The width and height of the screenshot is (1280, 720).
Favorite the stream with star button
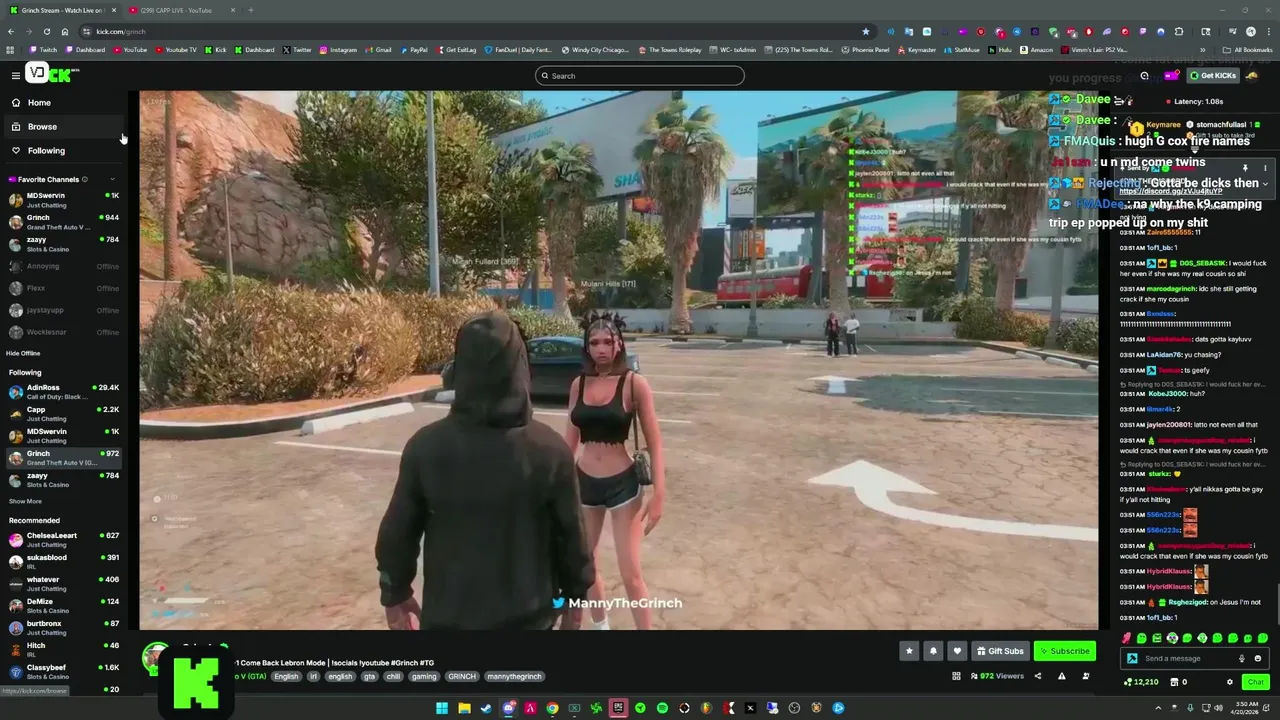point(909,651)
